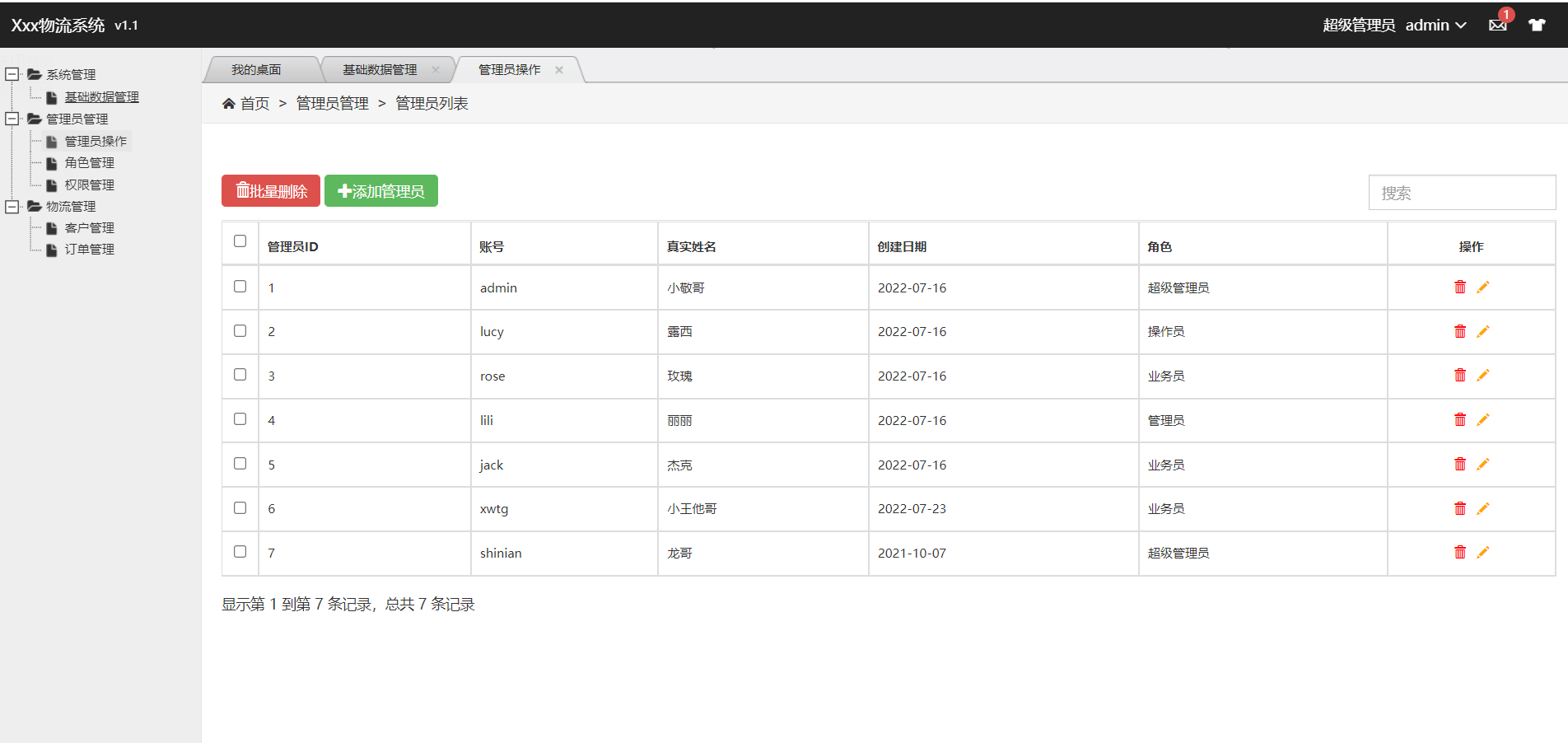Screen dimensions: 1568x743
Task: Click the 物流管理 folder icon
Action: coord(35,206)
